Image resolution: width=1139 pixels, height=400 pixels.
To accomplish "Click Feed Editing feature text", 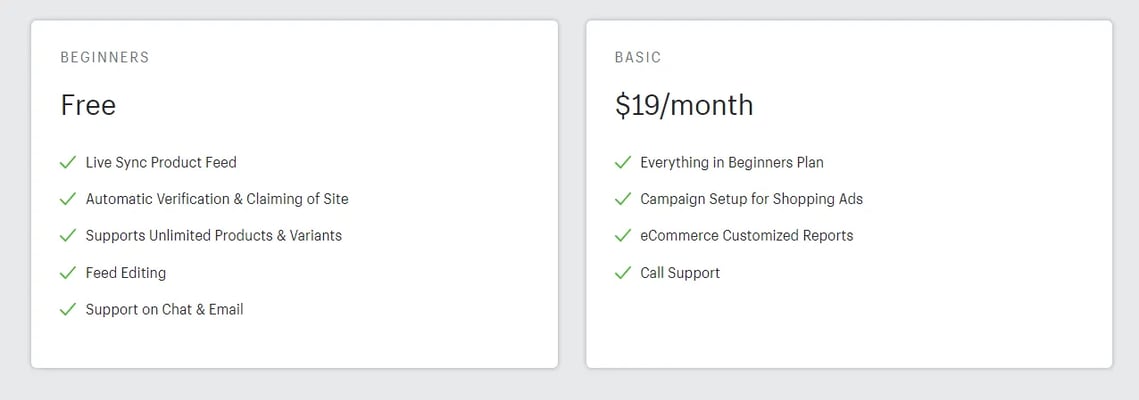I will (126, 273).
